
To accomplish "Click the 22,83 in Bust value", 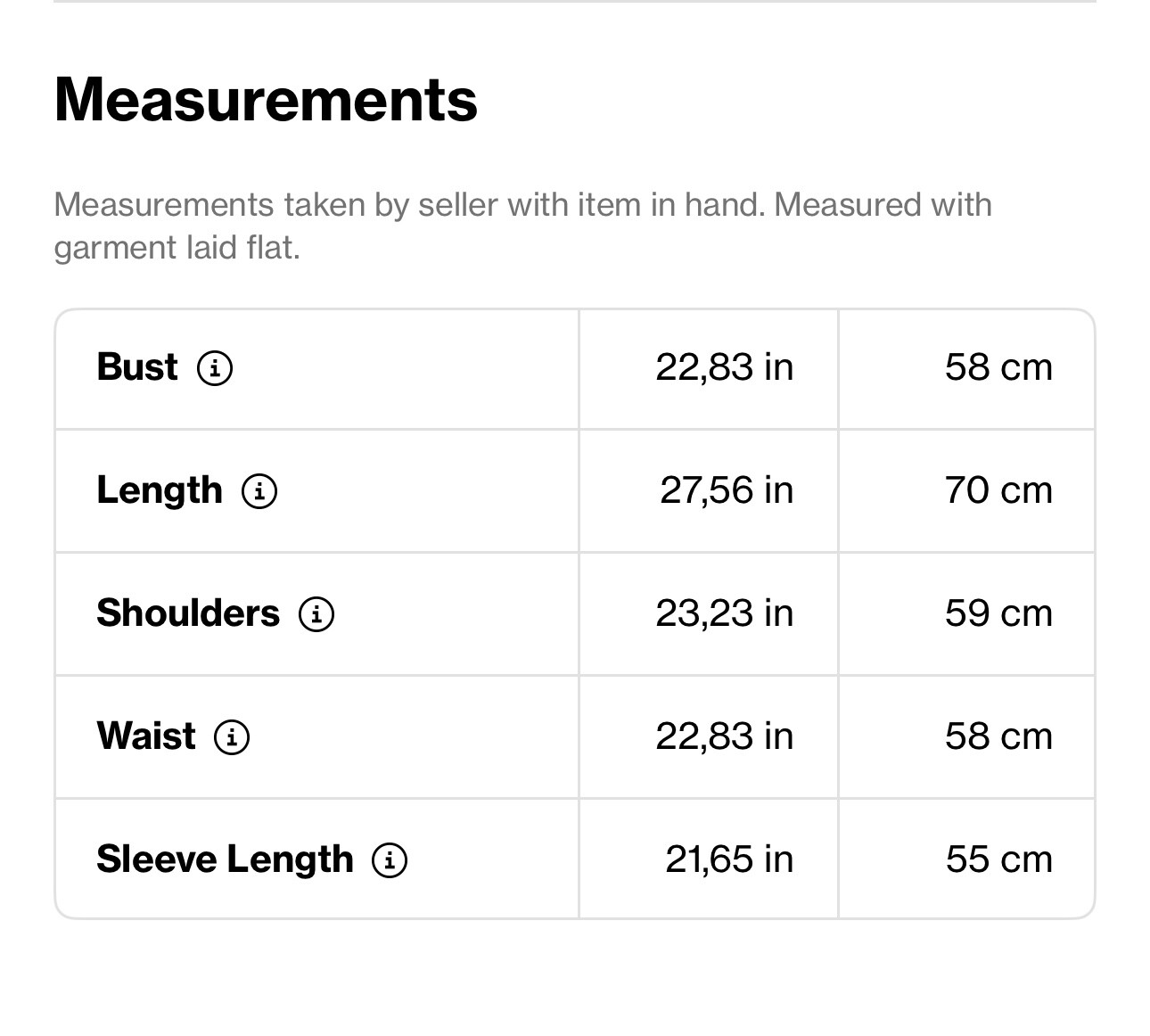I will [x=724, y=367].
